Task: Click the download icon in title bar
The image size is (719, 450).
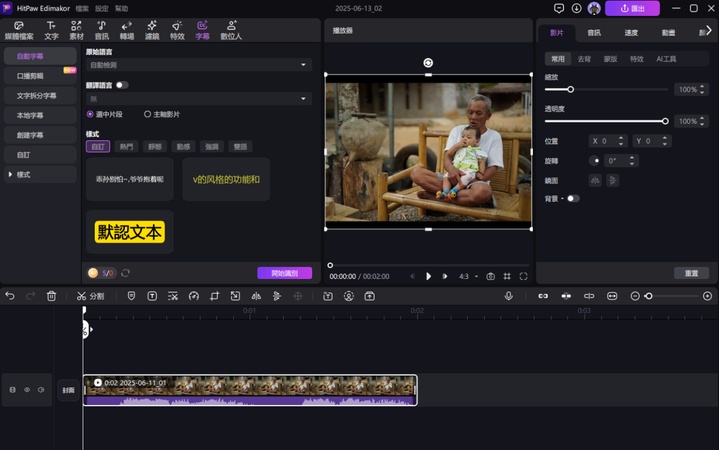Action: pyautogui.click(x=576, y=8)
